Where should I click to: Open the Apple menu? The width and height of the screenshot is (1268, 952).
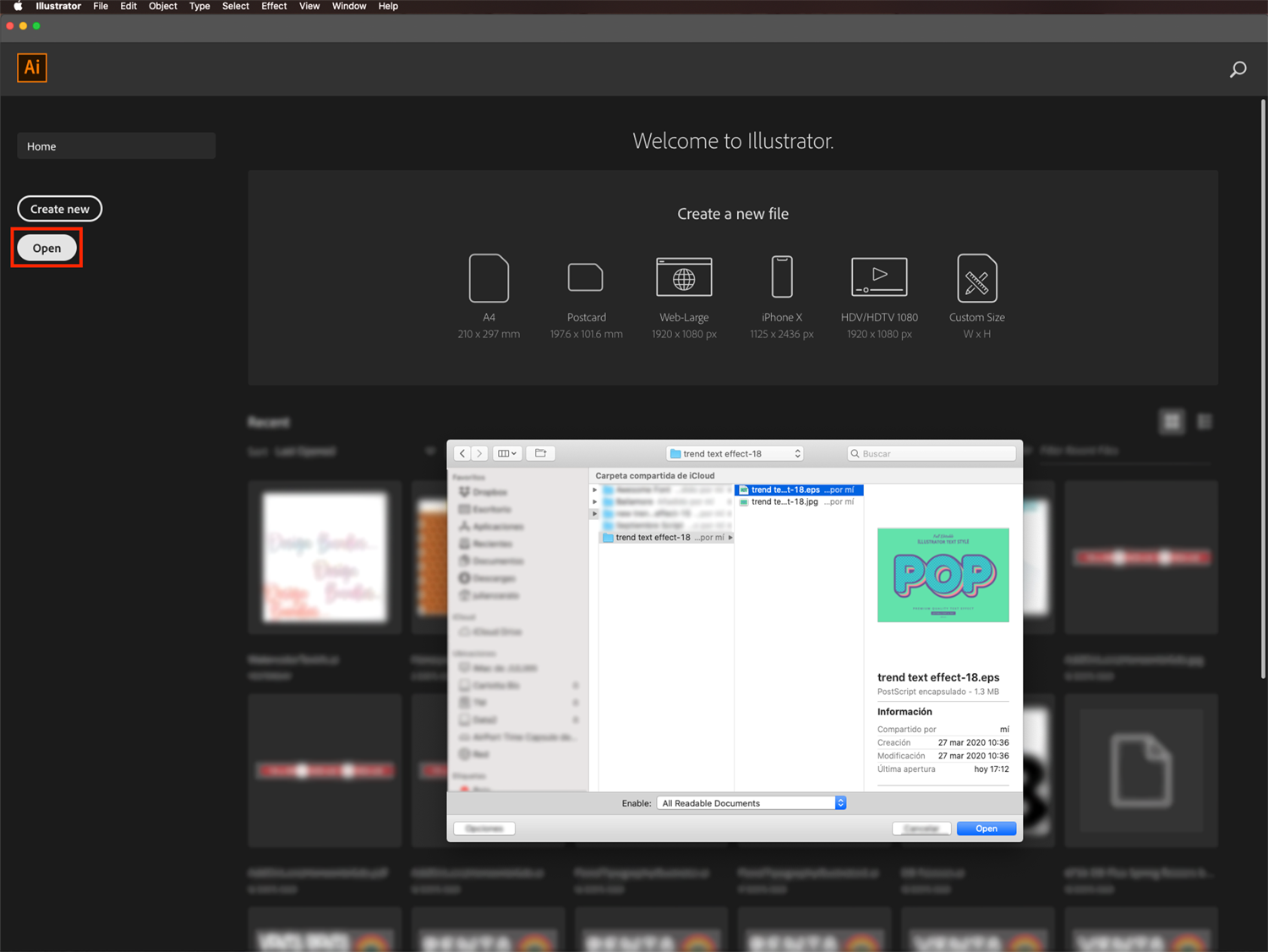point(17,6)
